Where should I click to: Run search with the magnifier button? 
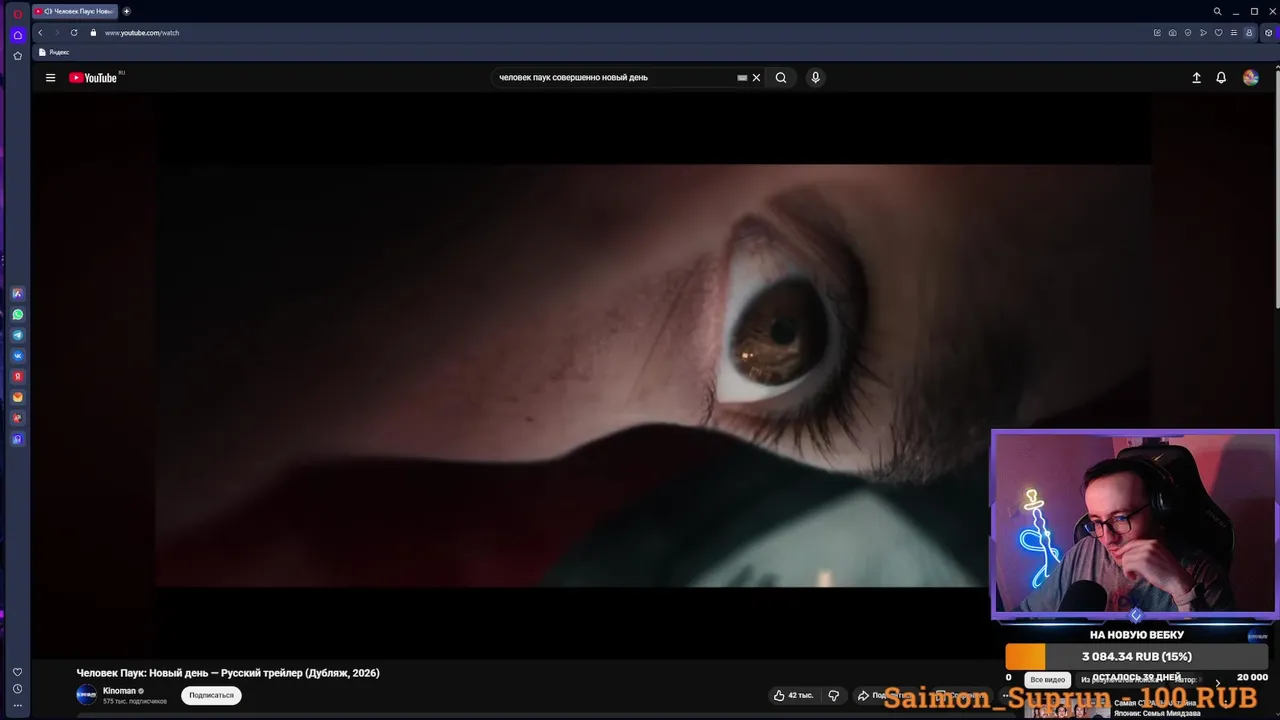coord(781,78)
